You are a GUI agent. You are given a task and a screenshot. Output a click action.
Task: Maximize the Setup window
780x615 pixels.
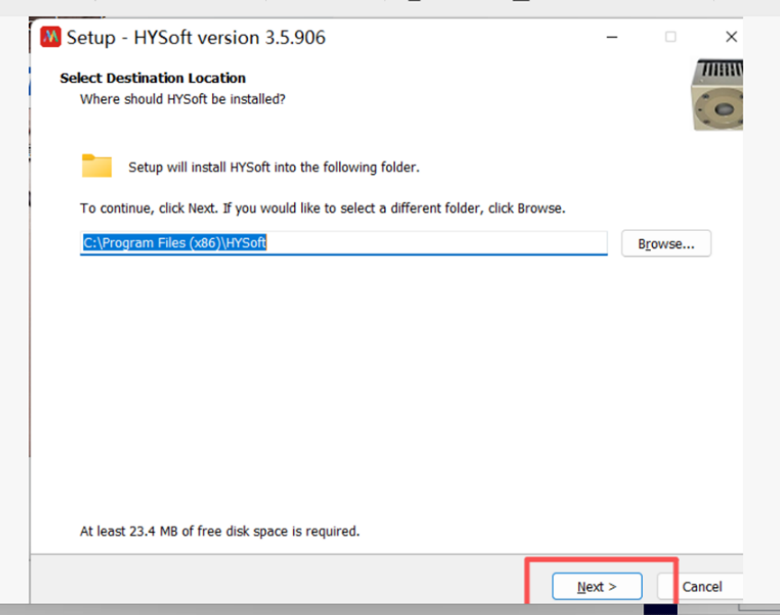pos(670,38)
